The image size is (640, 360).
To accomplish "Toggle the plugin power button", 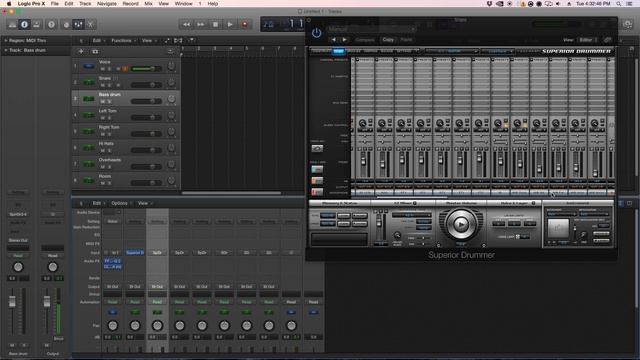I will (x=316, y=33).
